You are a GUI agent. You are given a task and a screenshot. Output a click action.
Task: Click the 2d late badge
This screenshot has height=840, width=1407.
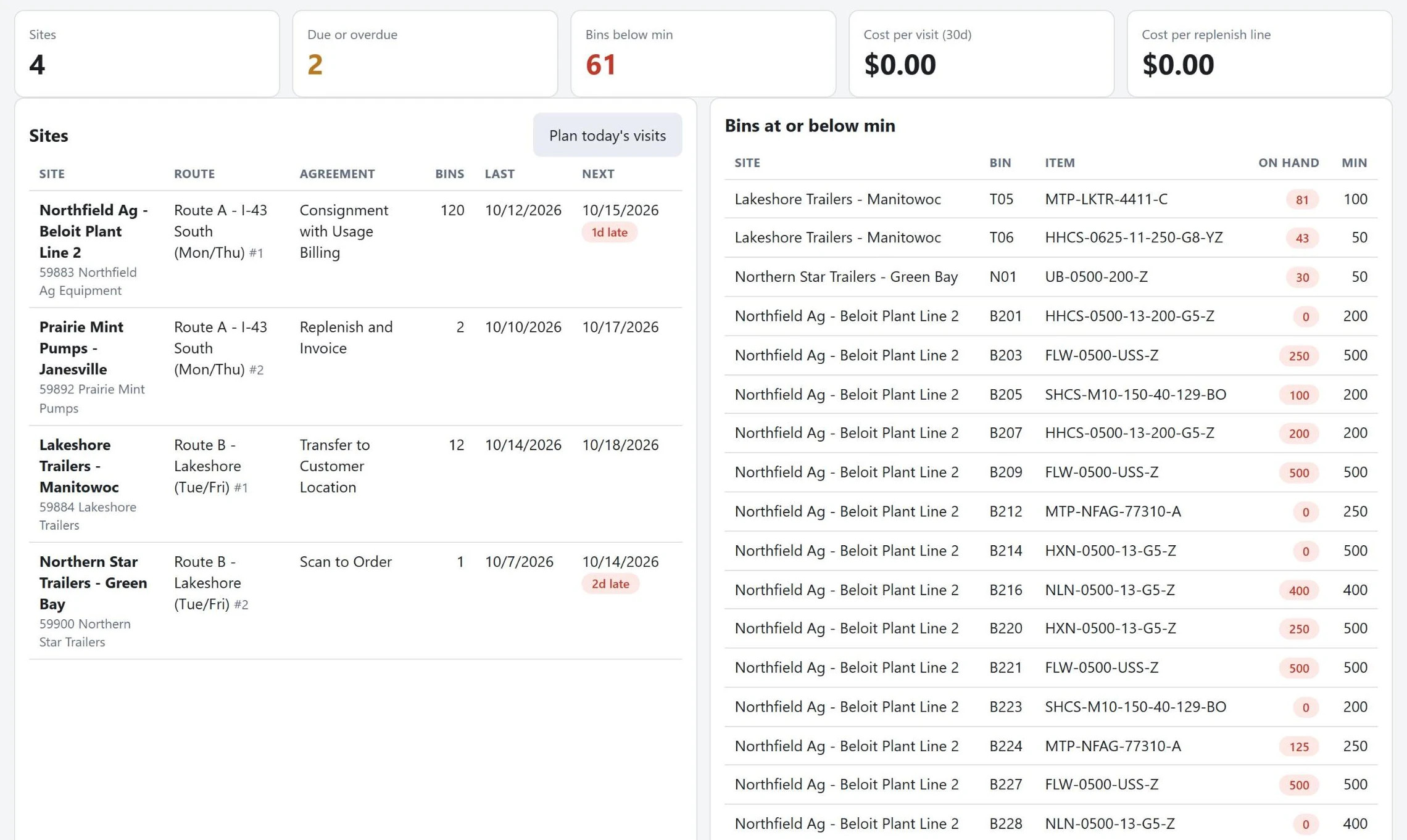click(610, 584)
